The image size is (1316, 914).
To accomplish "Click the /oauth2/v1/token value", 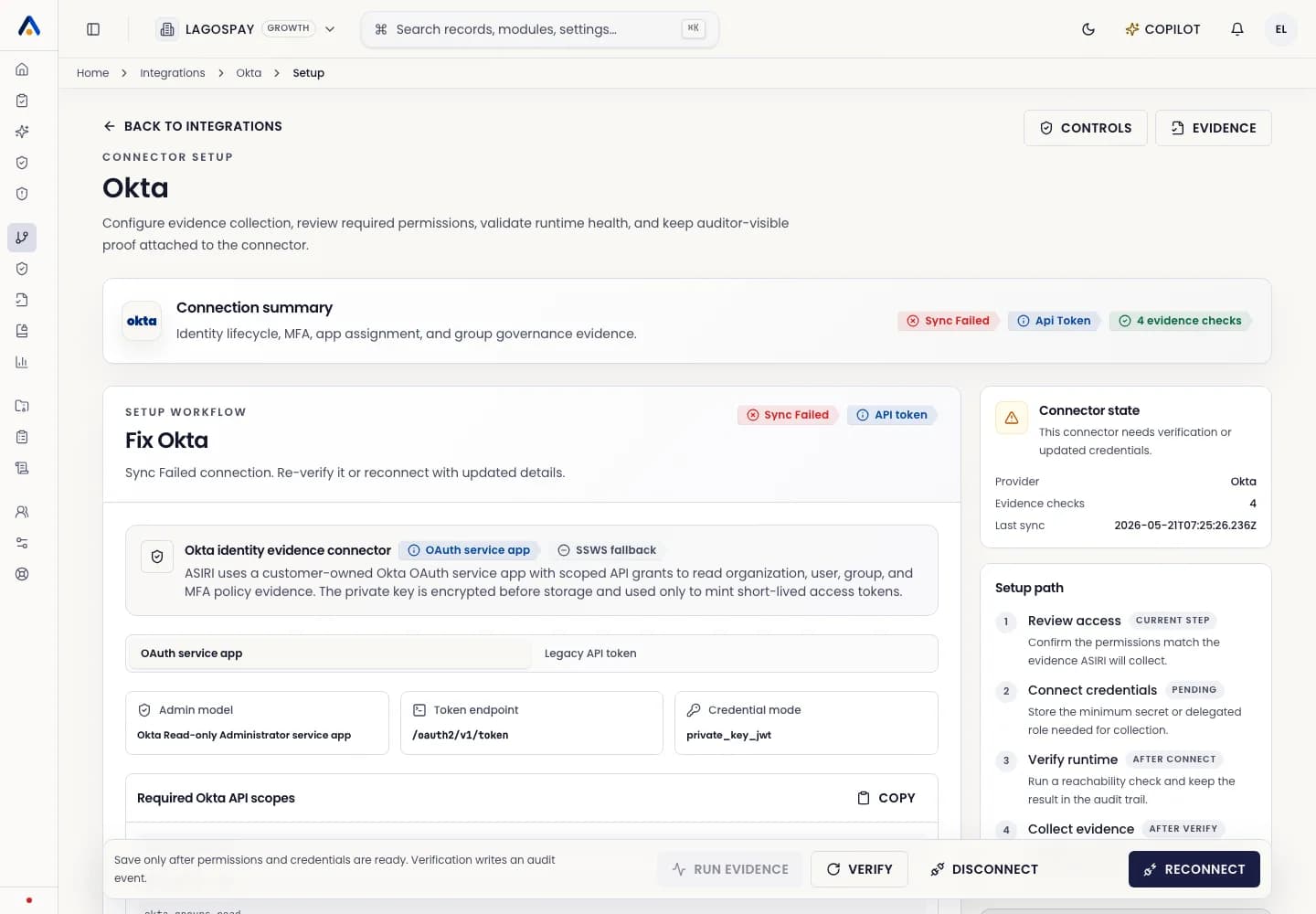I will point(461,735).
